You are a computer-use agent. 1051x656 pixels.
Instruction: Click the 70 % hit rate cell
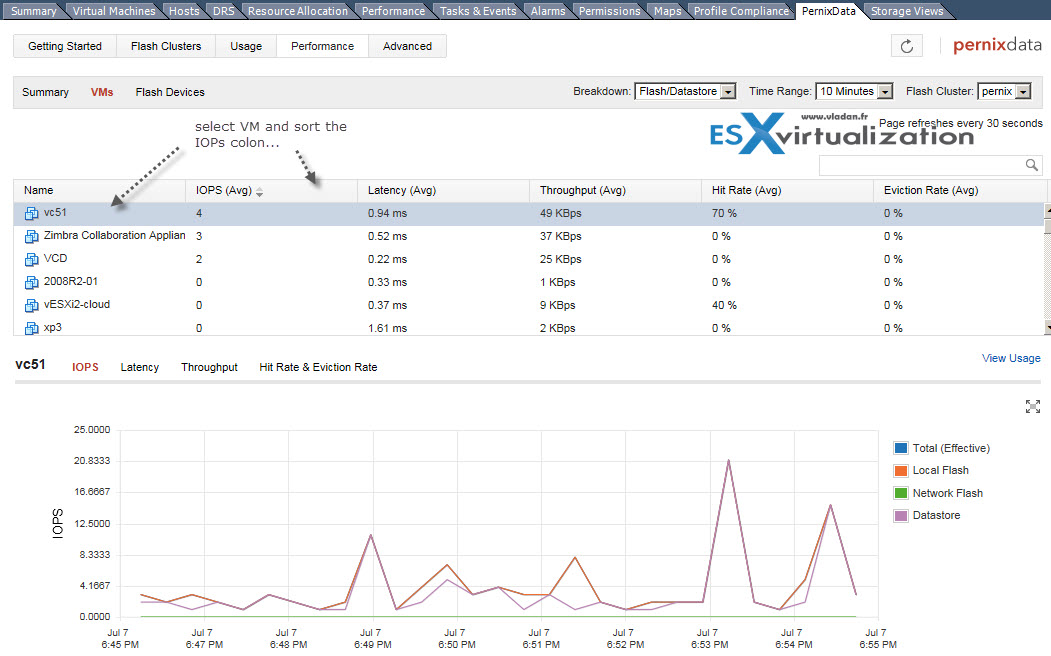(x=724, y=214)
